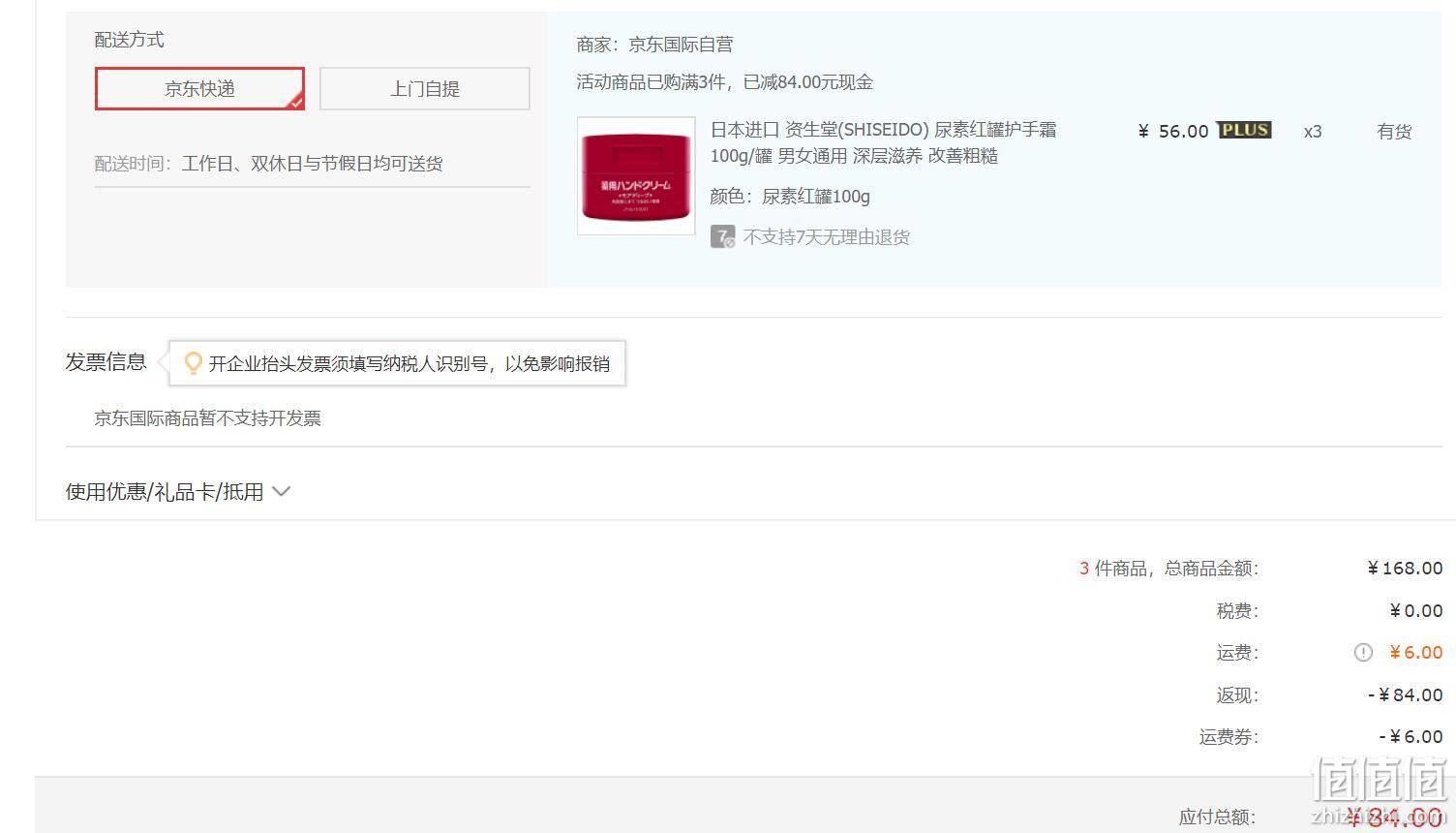Click the shipping fee info icon

click(x=1363, y=653)
